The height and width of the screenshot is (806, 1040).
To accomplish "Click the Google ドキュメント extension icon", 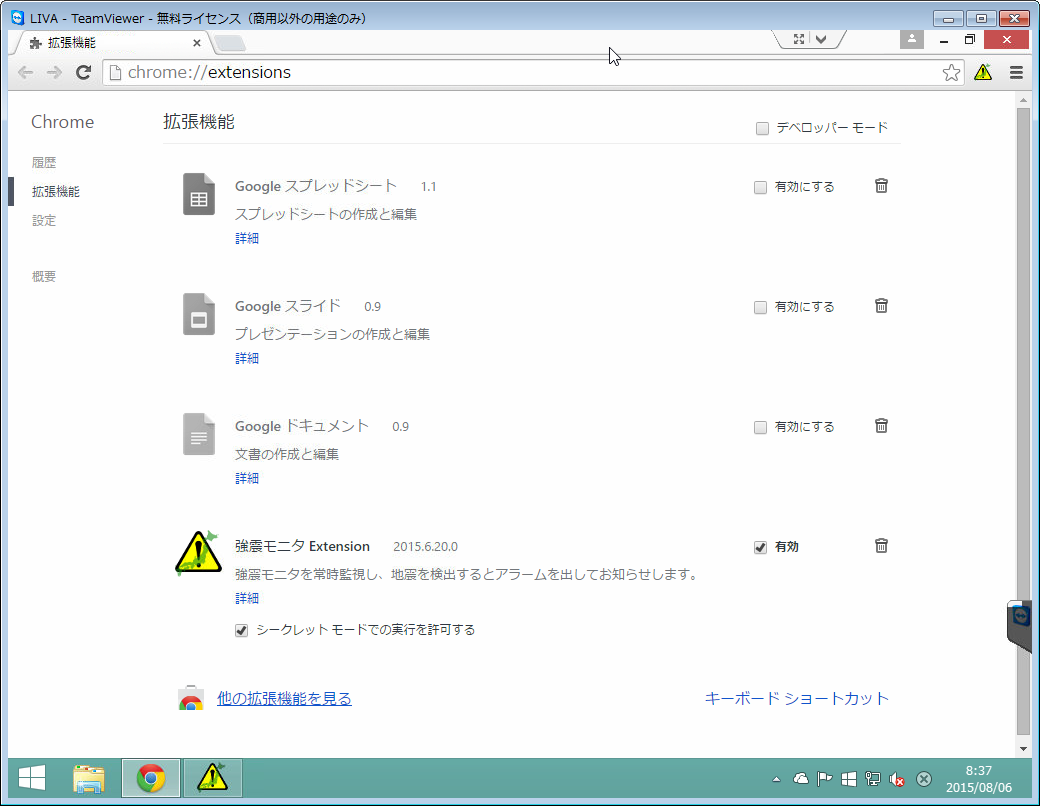I will (x=199, y=435).
